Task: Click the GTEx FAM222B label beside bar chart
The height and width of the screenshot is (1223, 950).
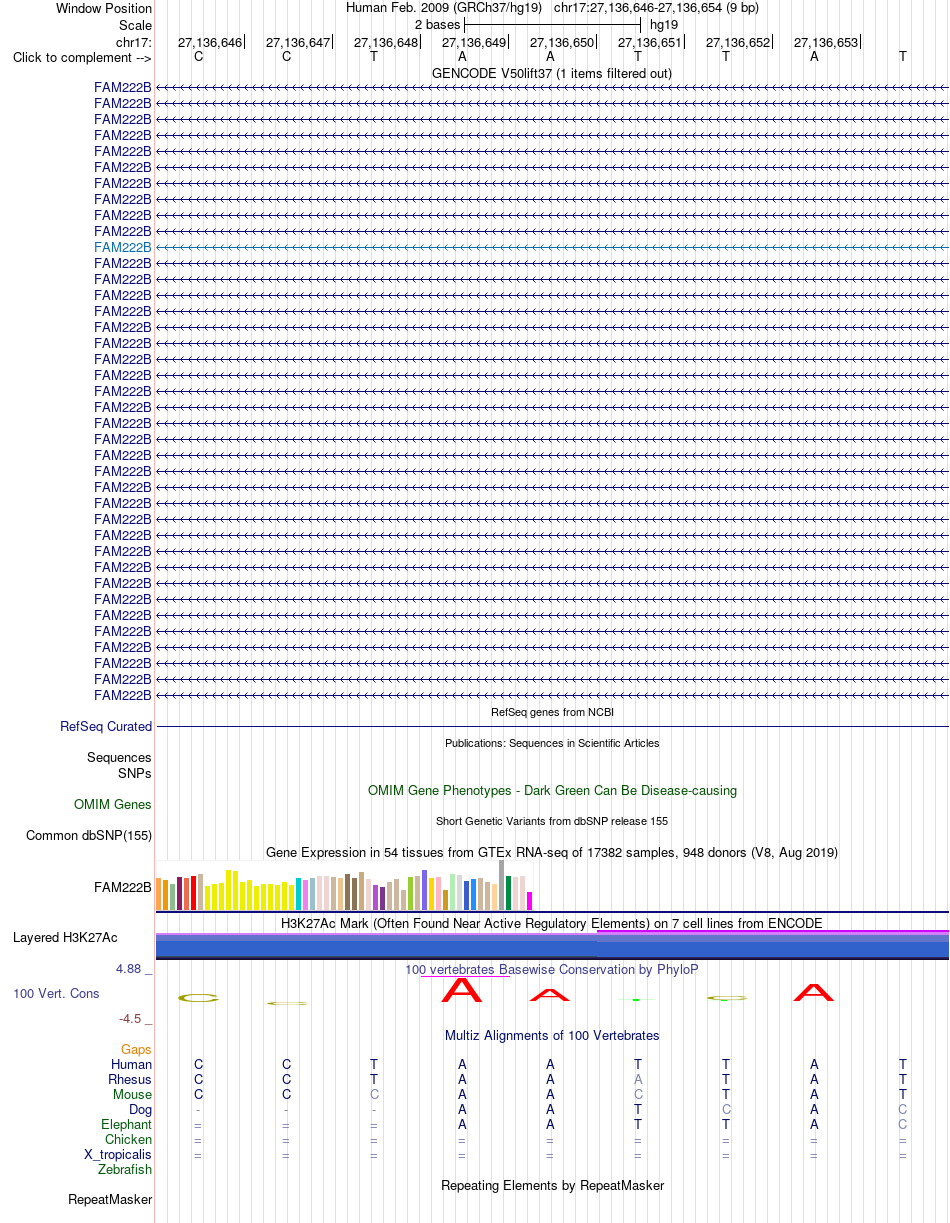Action: click(123, 886)
